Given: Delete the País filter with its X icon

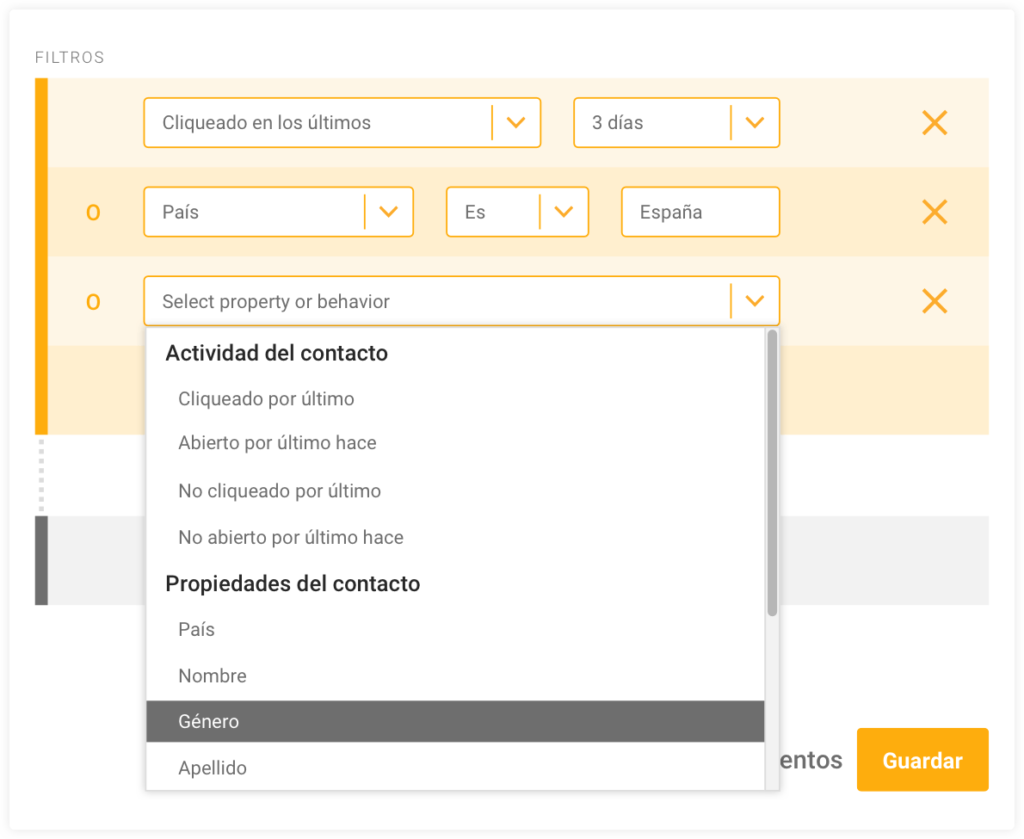Looking at the screenshot, I should click(934, 212).
